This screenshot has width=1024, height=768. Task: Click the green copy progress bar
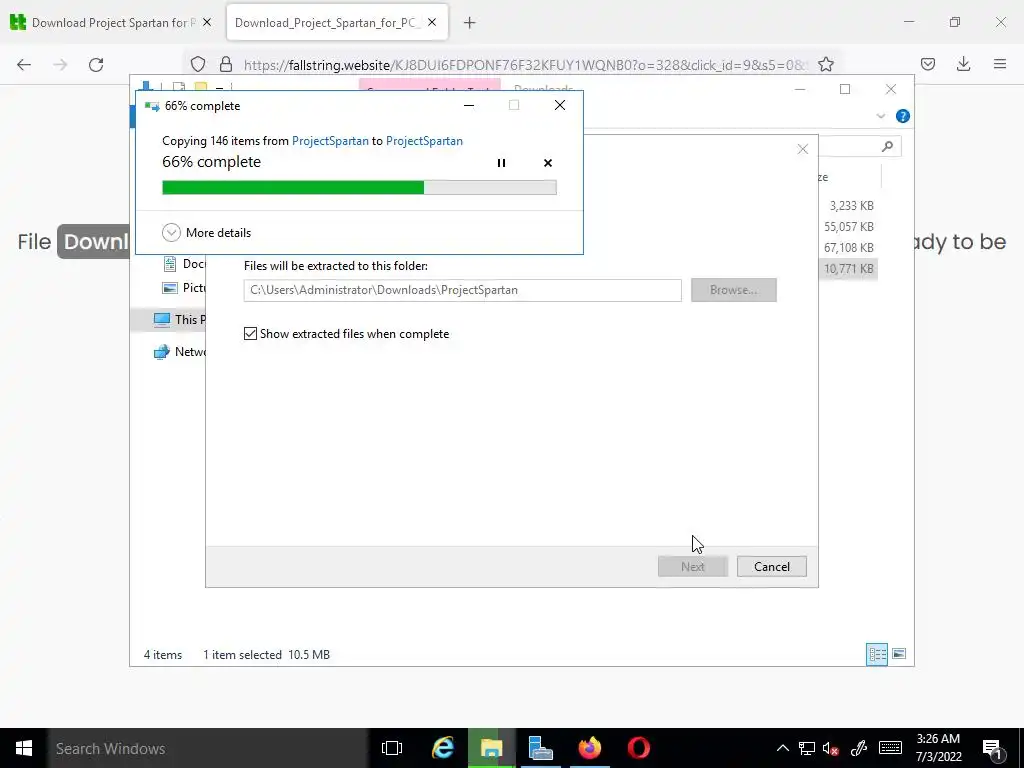359,188
